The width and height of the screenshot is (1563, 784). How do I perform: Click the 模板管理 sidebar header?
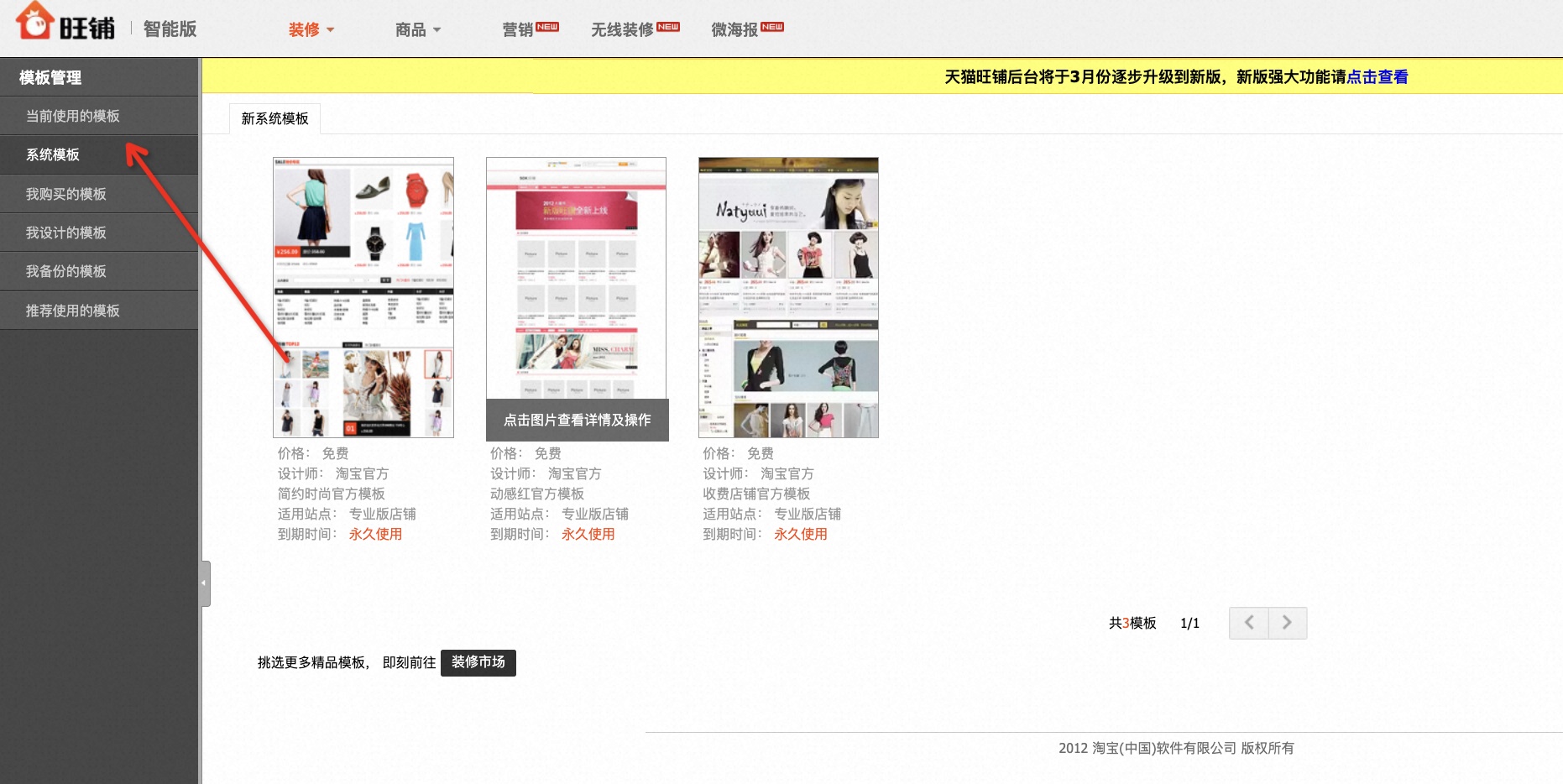click(x=50, y=77)
